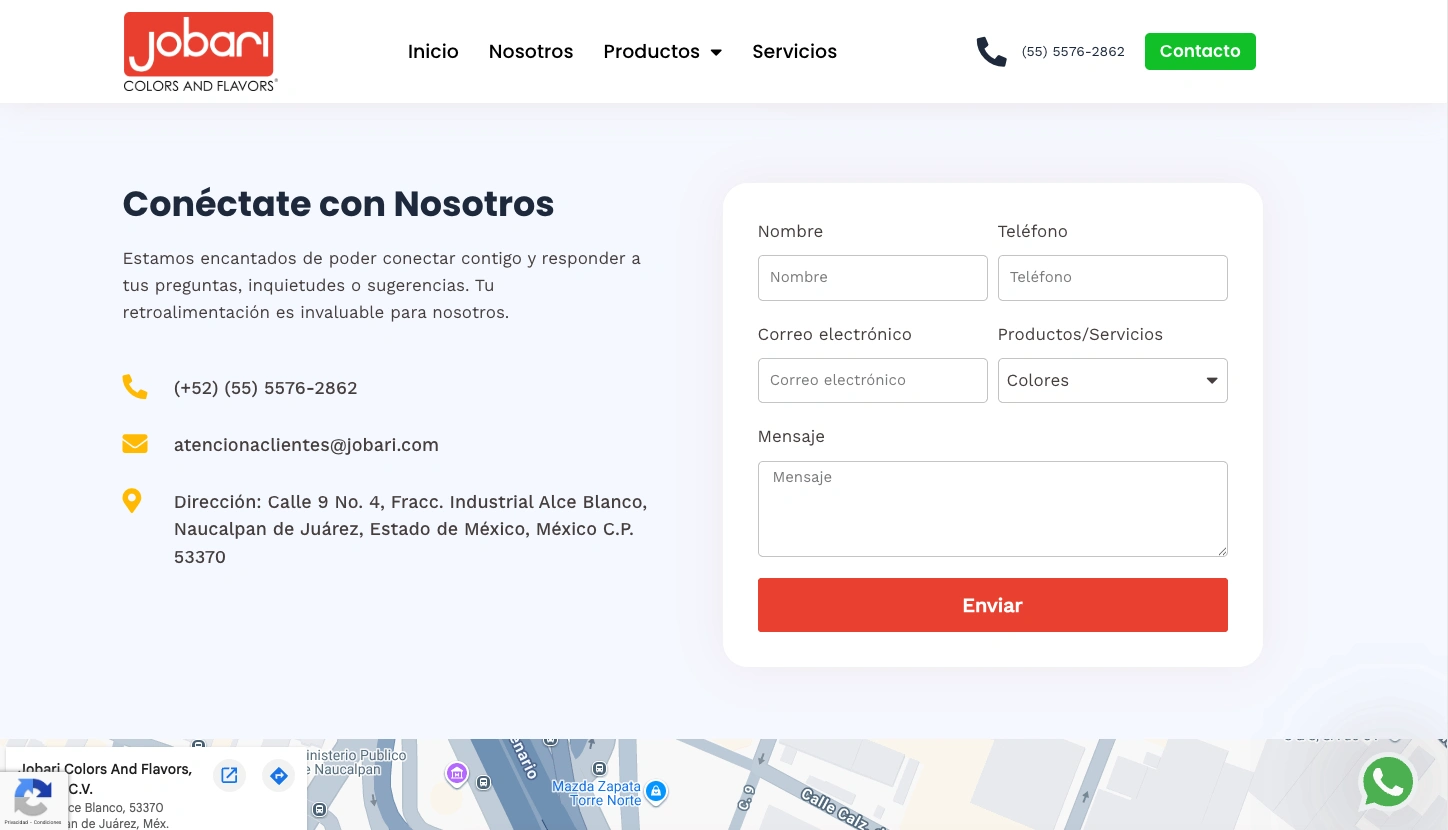Image resolution: width=1448 pixels, height=830 pixels.
Task: Click the Mazda Zapata Torre Norte label
Action: pyautogui.click(x=597, y=793)
